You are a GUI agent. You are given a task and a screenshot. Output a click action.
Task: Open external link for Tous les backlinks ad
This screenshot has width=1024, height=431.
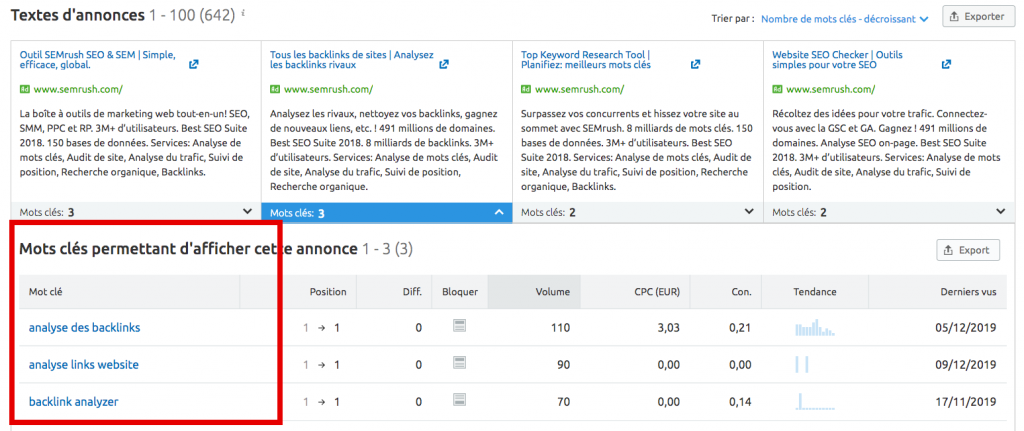444,65
